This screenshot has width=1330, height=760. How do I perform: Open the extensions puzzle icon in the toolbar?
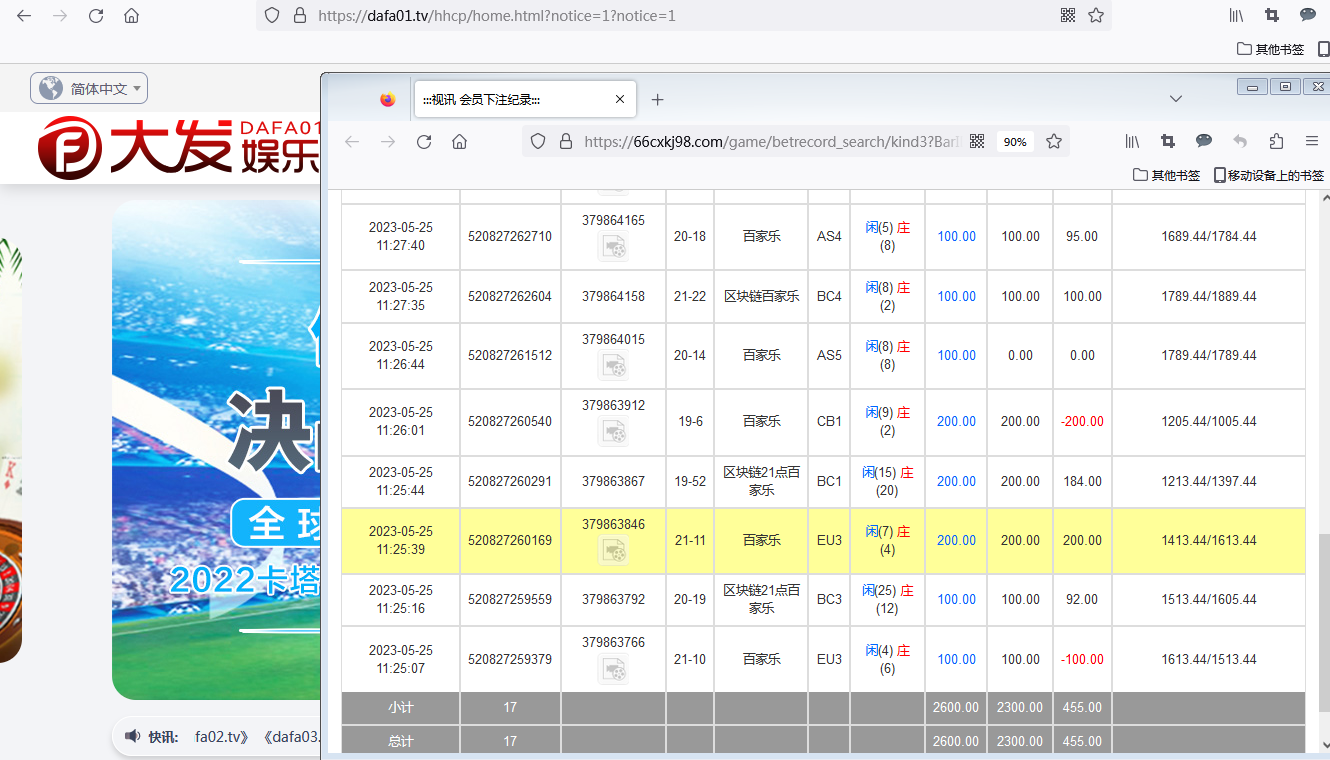[1276, 142]
